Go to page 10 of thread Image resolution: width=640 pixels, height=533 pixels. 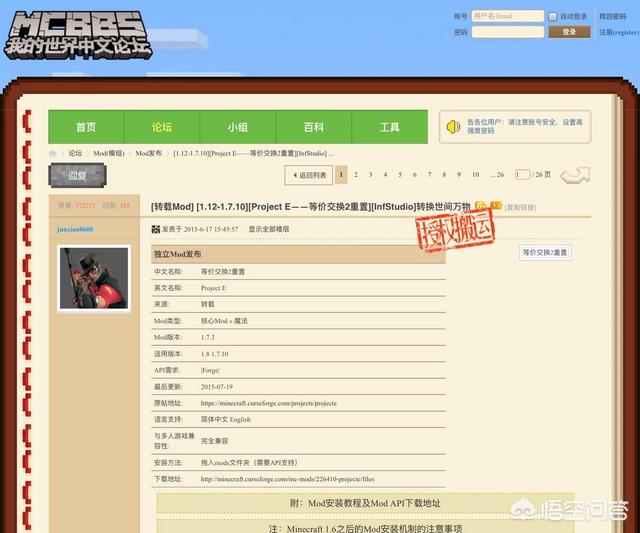pyautogui.click(x=476, y=175)
